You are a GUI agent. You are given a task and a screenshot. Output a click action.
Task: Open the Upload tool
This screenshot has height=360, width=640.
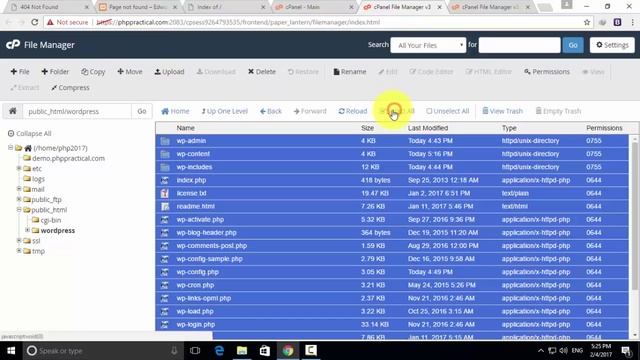[x=169, y=72]
